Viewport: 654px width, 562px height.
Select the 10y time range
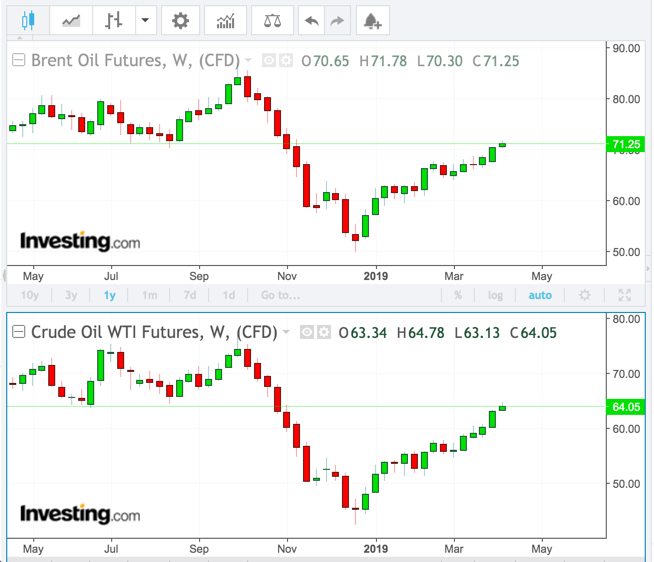click(29, 295)
